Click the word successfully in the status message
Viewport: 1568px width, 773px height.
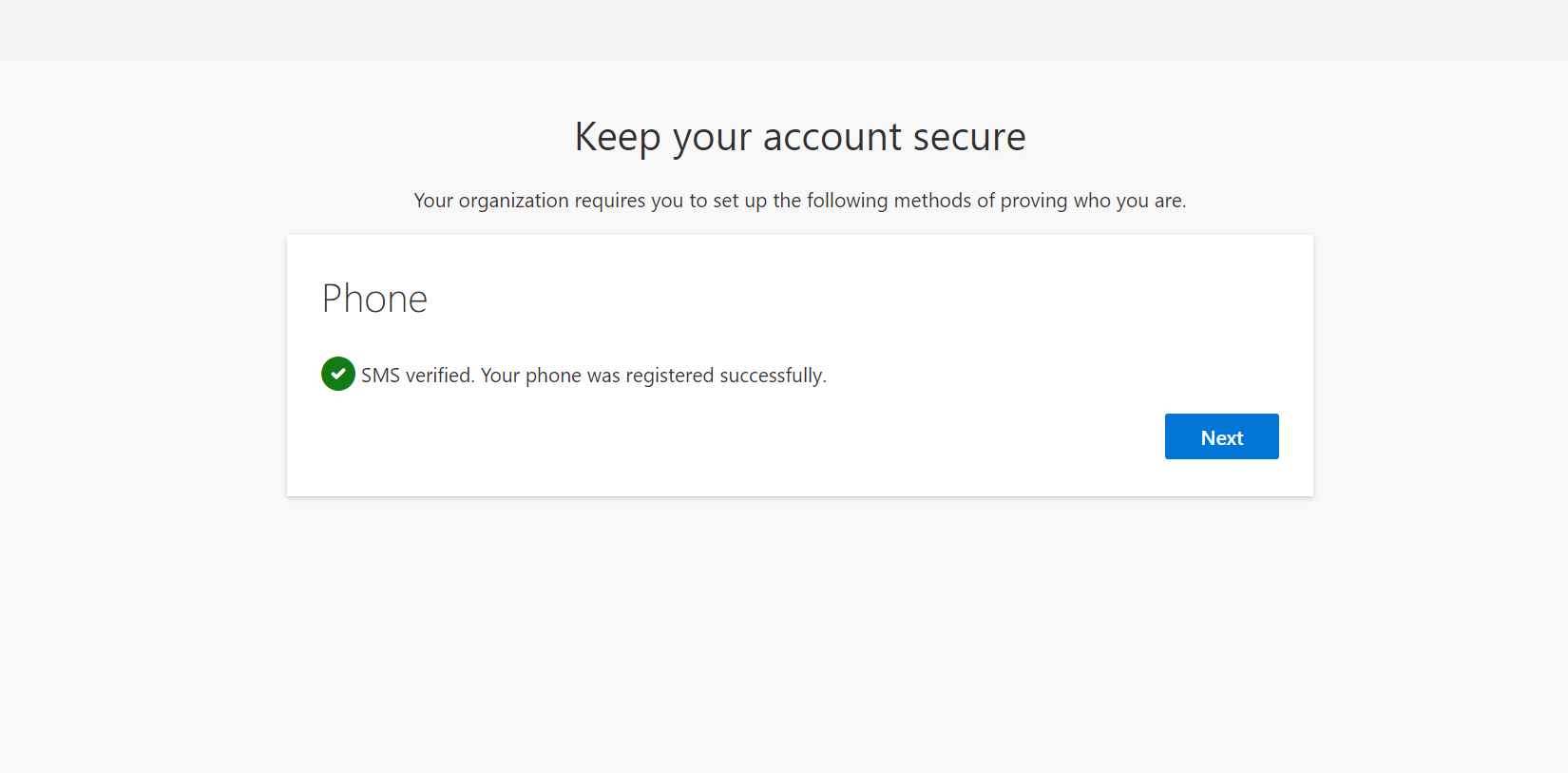tap(772, 376)
